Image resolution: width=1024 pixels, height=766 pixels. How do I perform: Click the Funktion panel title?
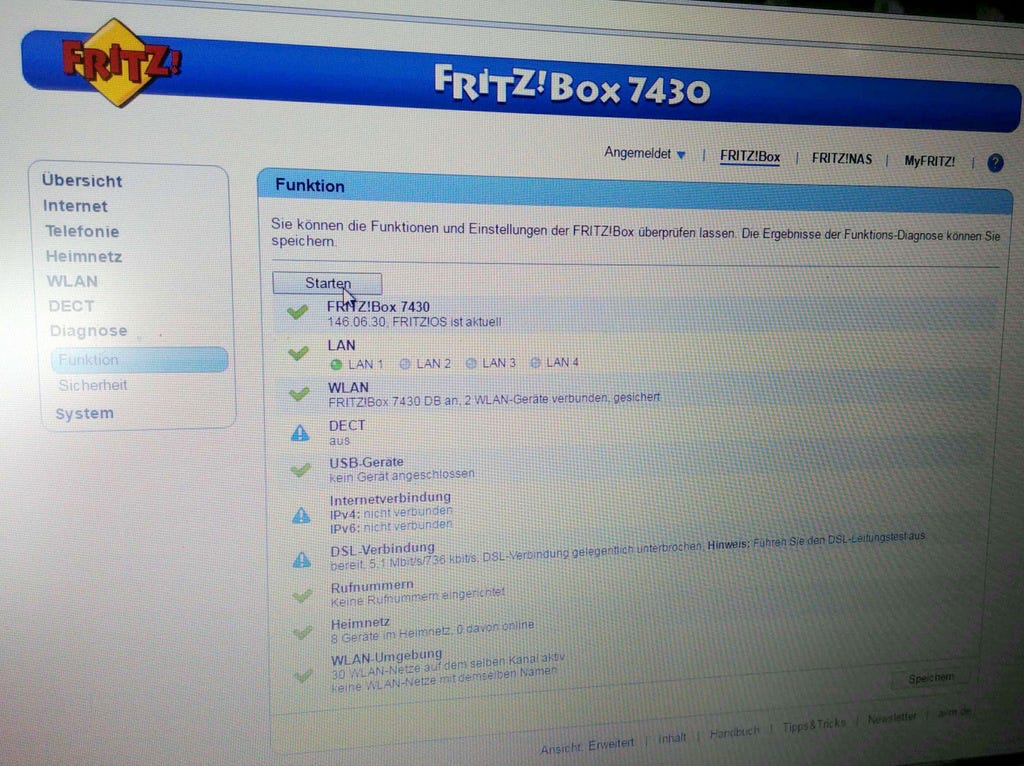[x=310, y=186]
